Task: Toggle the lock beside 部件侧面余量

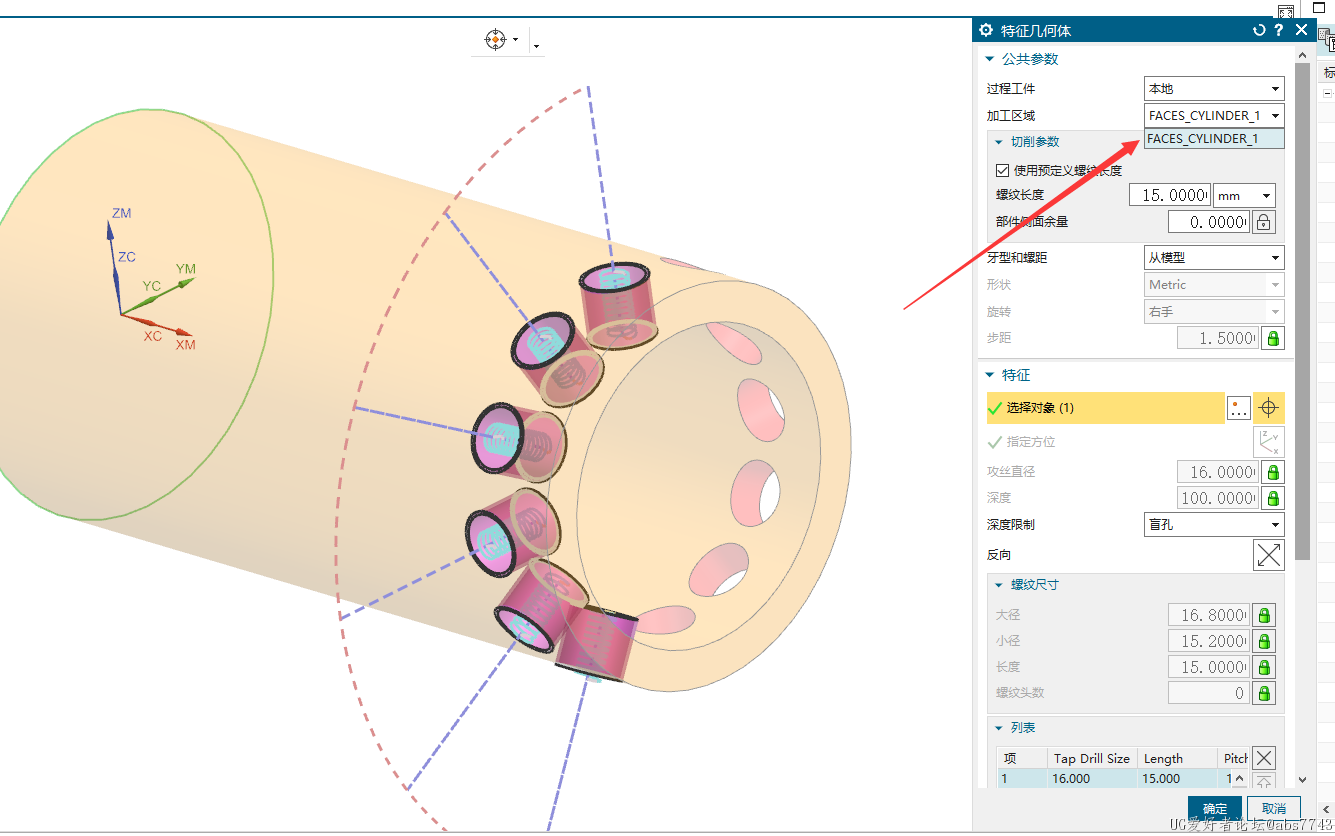Action: tap(1264, 222)
